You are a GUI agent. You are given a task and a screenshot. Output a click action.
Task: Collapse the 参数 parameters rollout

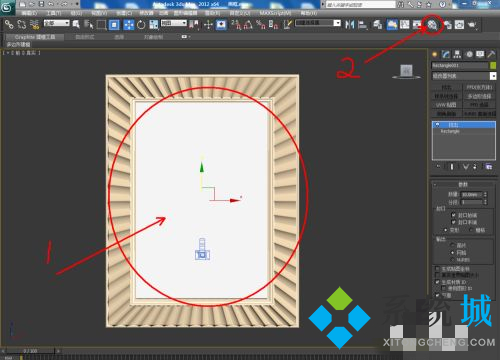463,184
